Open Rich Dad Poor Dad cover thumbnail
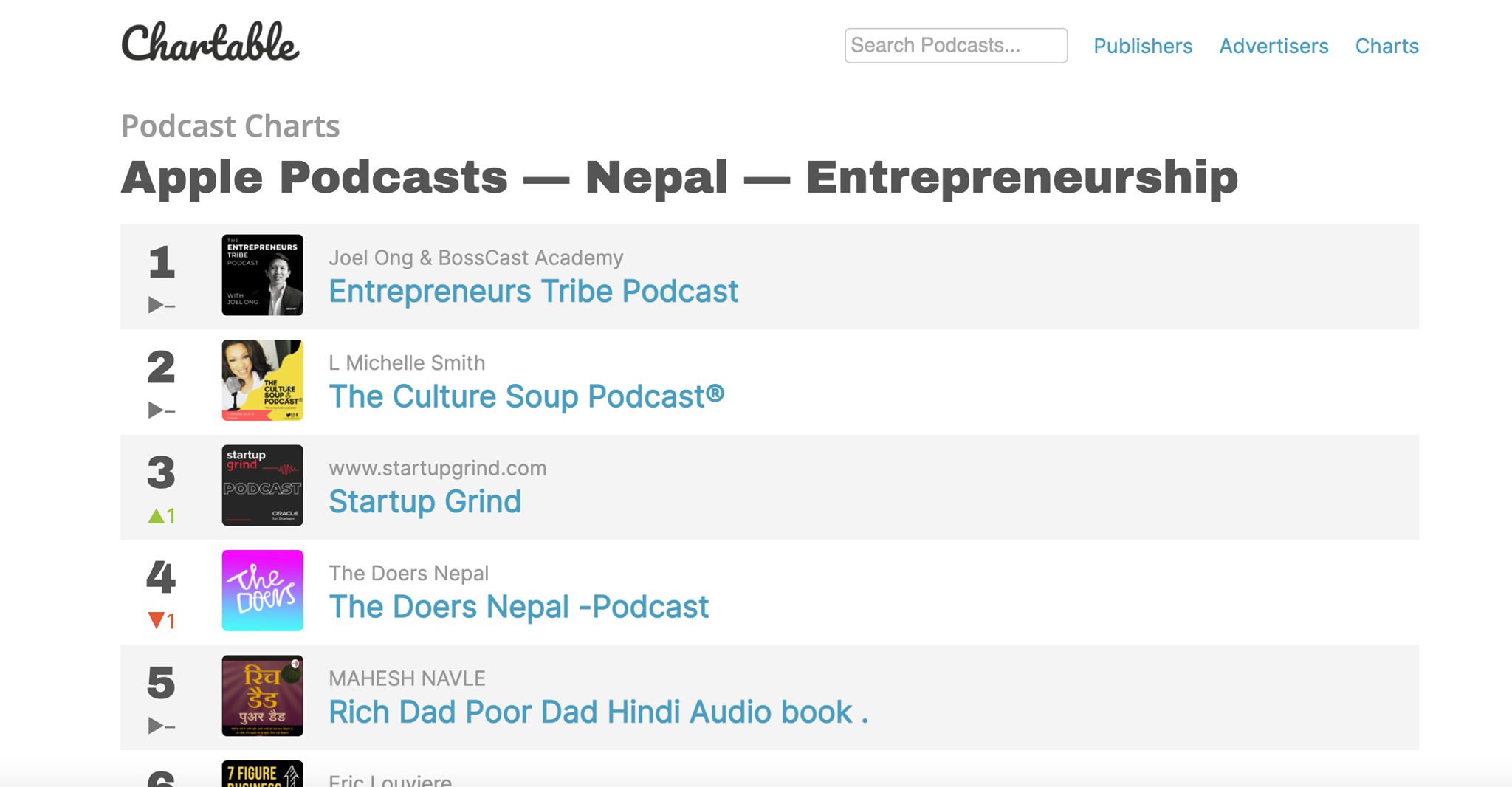The width and height of the screenshot is (1512, 787). [x=262, y=695]
